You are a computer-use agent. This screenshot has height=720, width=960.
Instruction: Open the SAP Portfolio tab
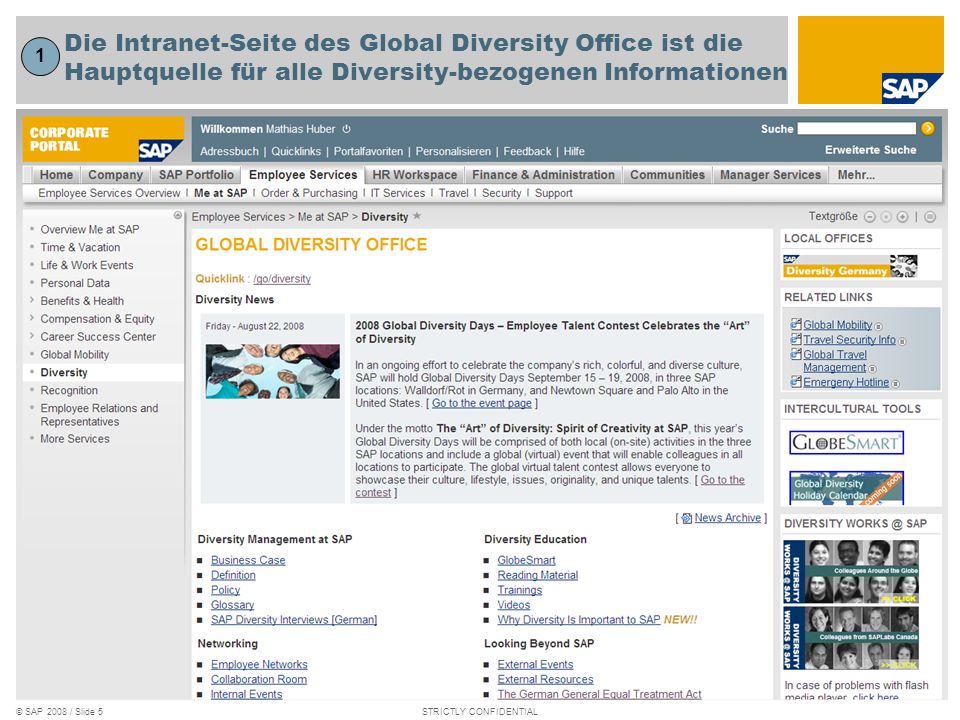click(196, 175)
